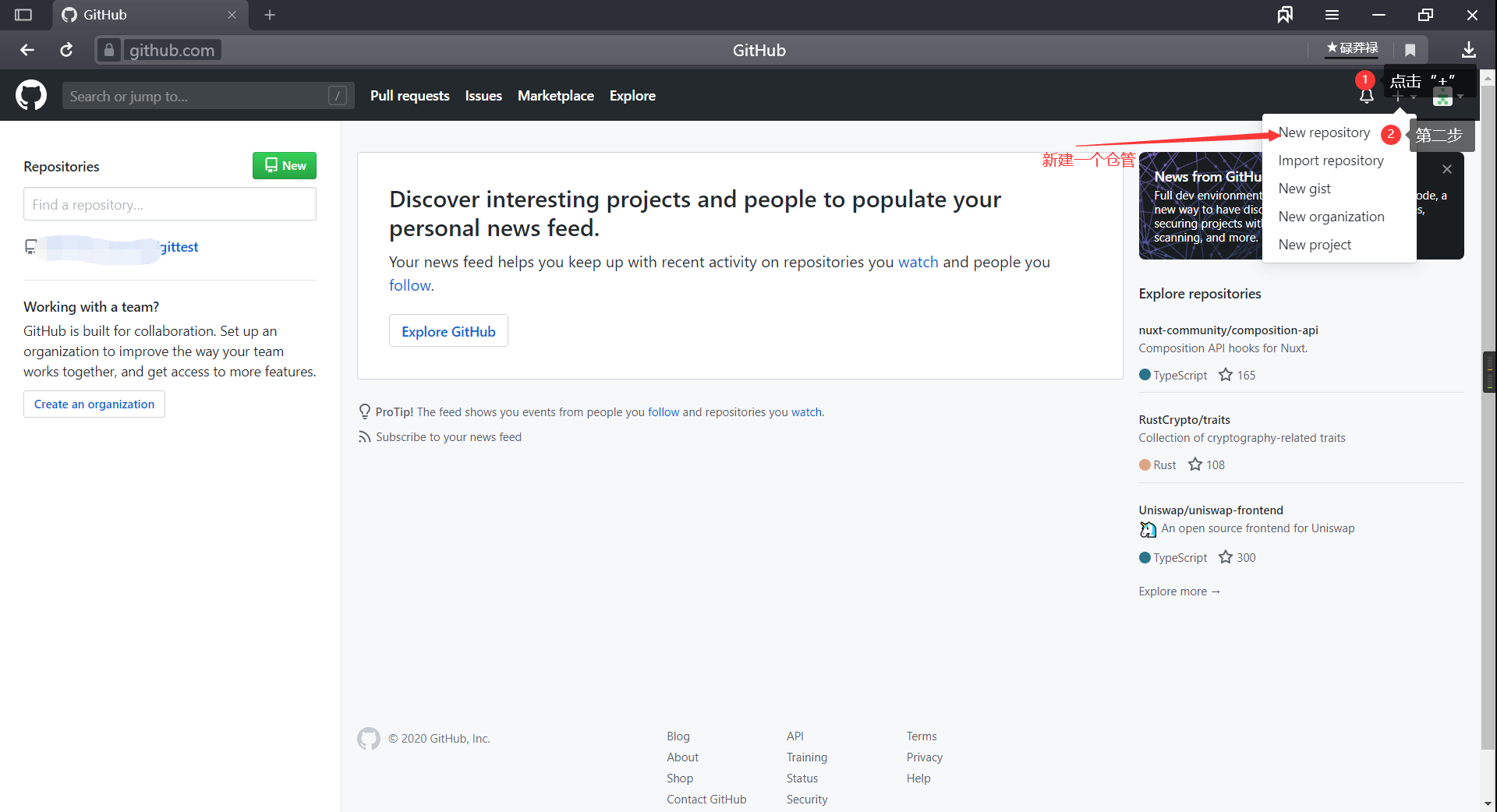Open a new browser tab

tap(270, 15)
